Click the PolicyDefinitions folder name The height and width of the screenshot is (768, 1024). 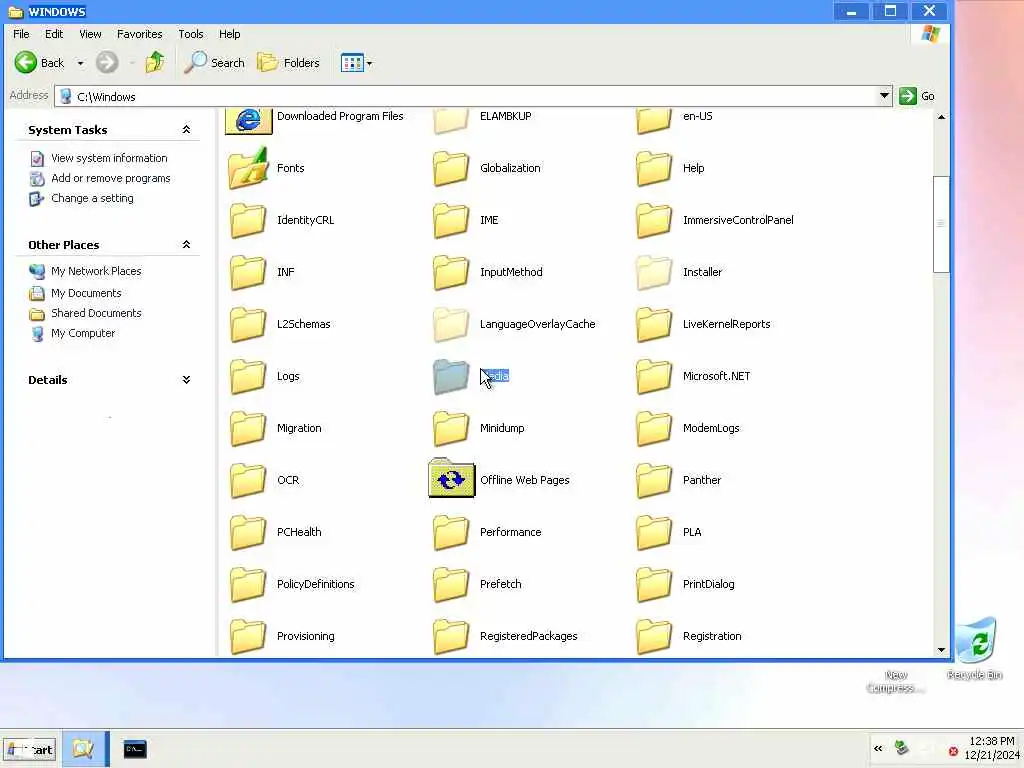click(x=315, y=584)
